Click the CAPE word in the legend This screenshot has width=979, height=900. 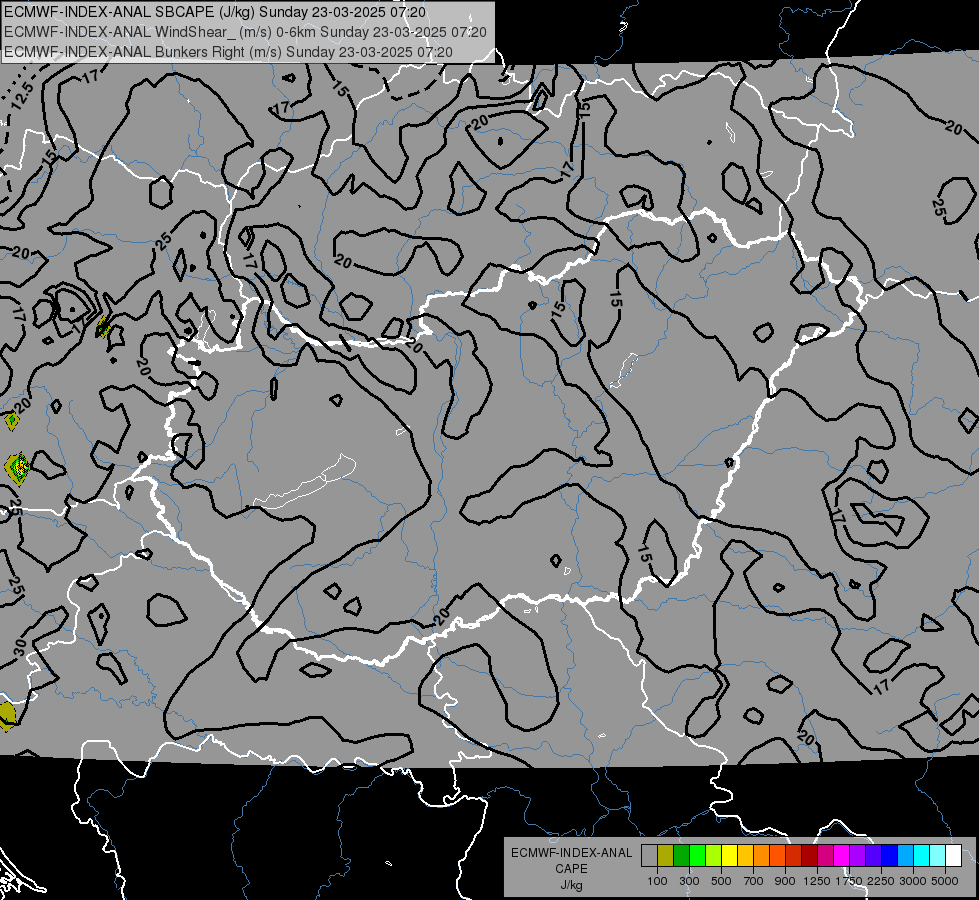point(571,869)
